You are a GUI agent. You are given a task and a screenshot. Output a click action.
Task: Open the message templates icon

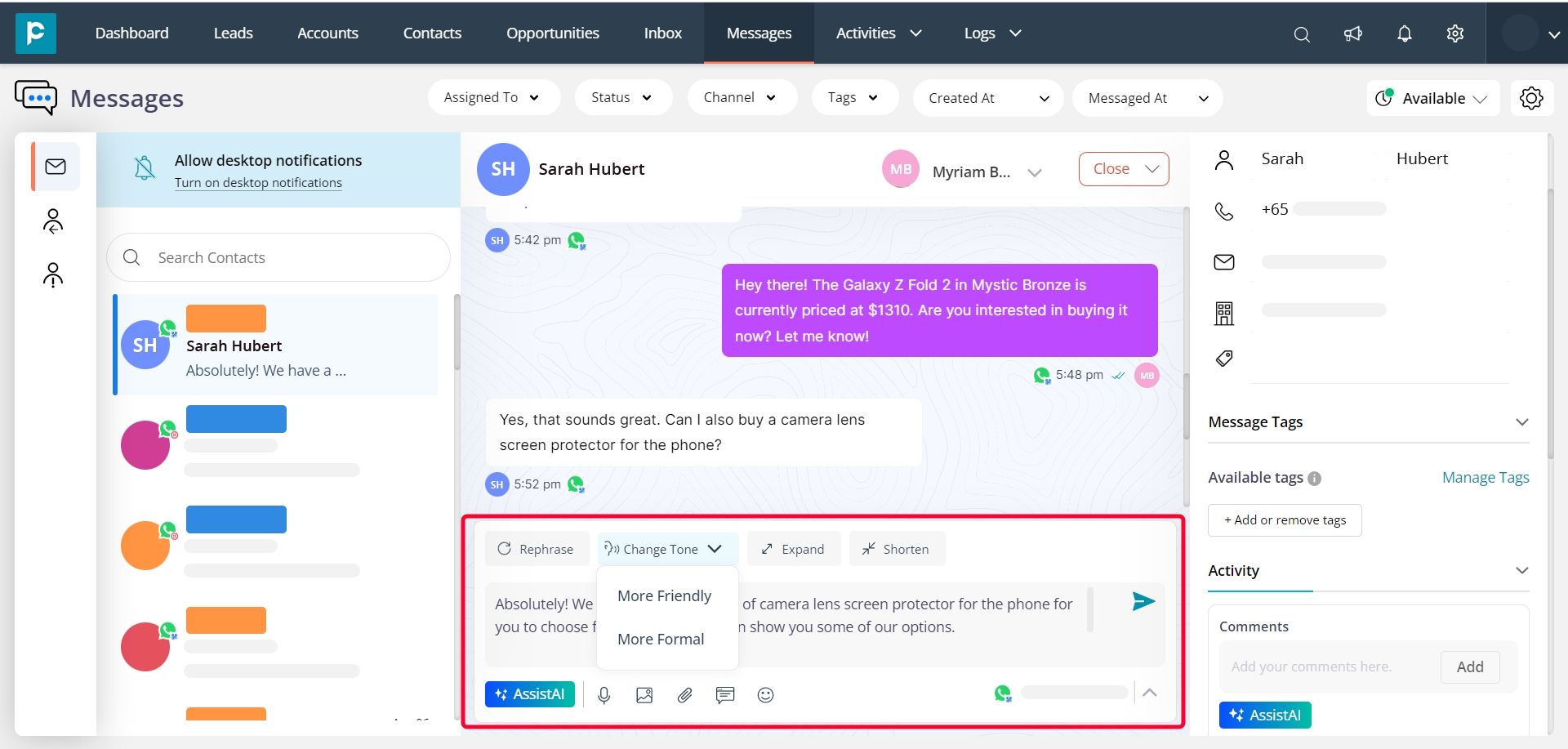pos(725,695)
